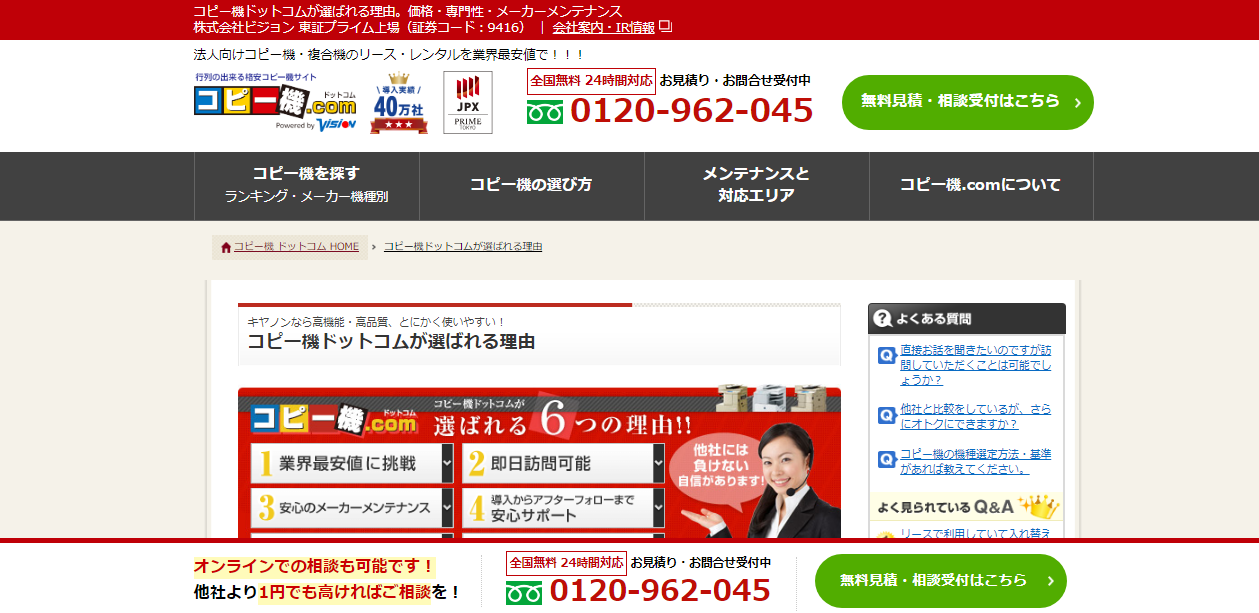Image resolution: width=1259 pixels, height=613 pixels.
Task: Click the JPX PRIME badge
Action: (x=468, y=102)
